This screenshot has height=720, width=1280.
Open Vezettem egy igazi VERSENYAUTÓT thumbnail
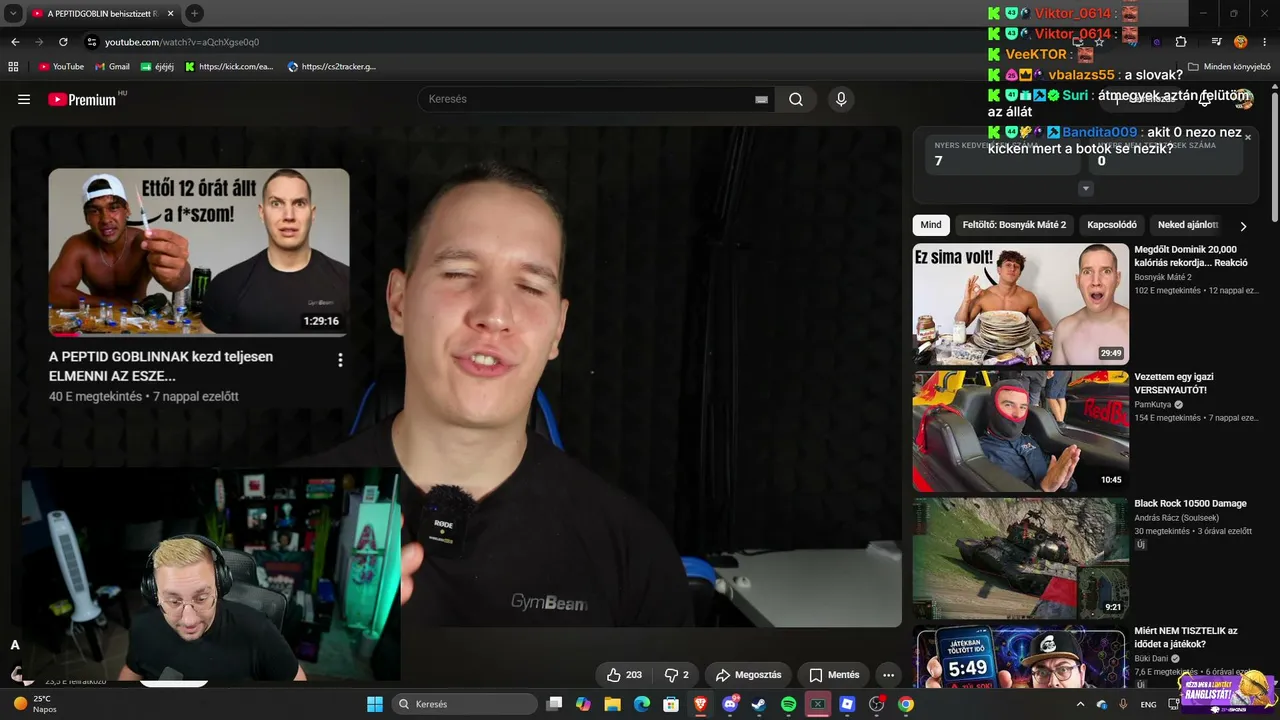[1020, 431]
